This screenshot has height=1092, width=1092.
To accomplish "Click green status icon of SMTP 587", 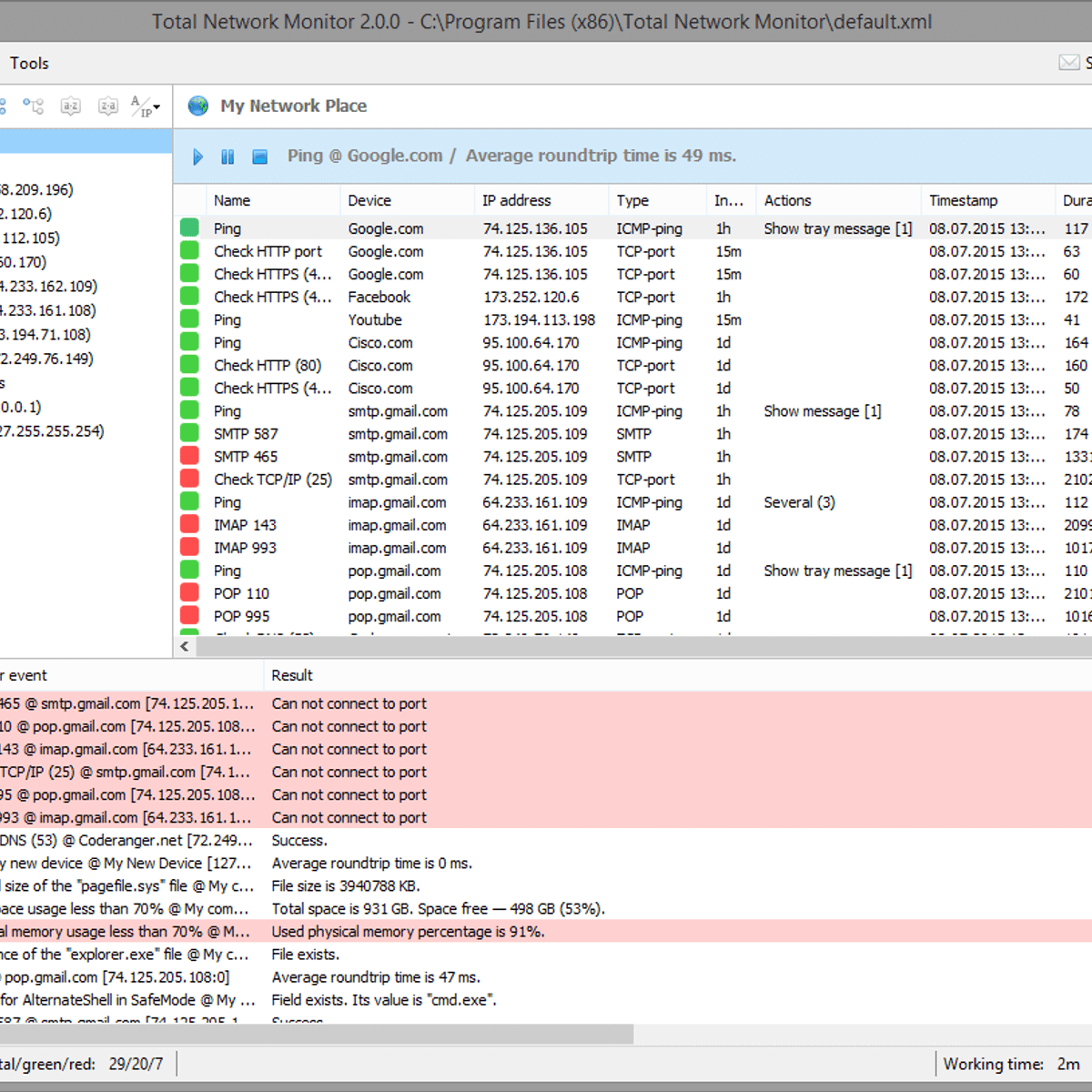I will pos(189,432).
